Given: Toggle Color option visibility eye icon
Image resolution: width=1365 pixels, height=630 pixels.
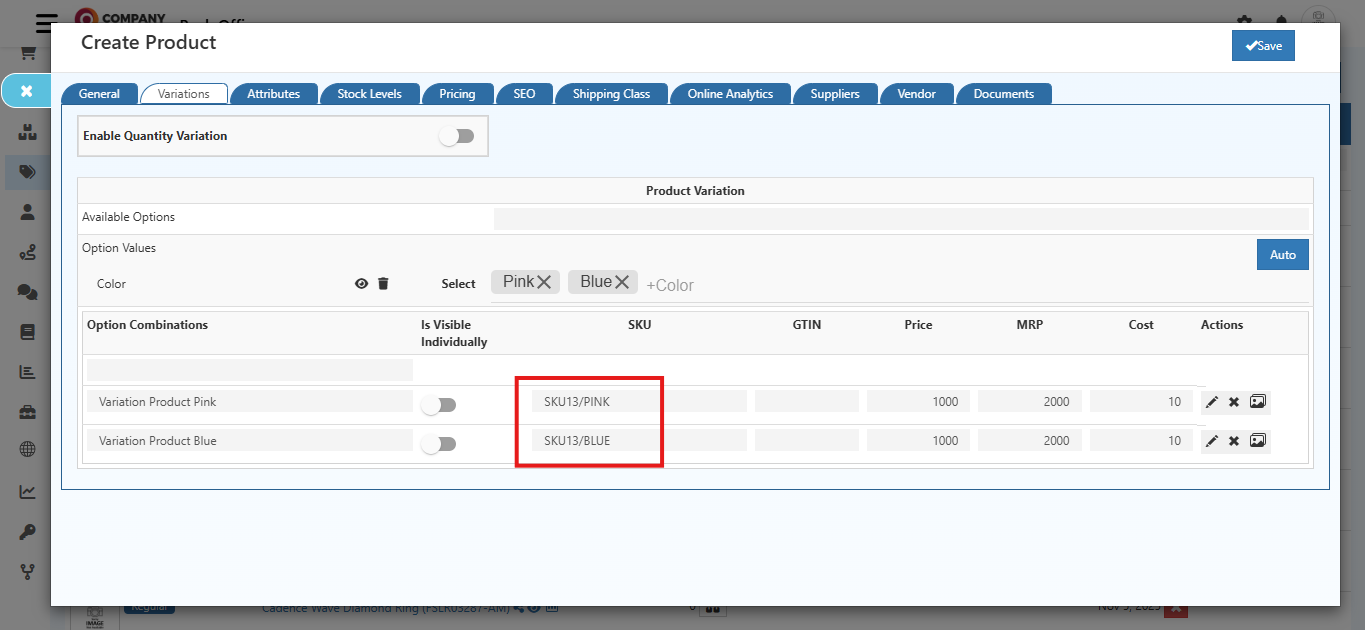Looking at the screenshot, I should pyautogui.click(x=361, y=284).
